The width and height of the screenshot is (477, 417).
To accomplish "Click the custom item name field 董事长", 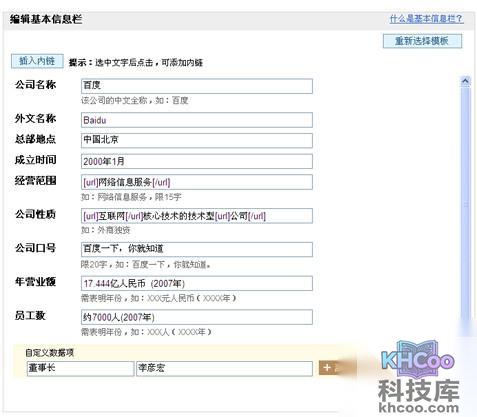I will (80, 369).
